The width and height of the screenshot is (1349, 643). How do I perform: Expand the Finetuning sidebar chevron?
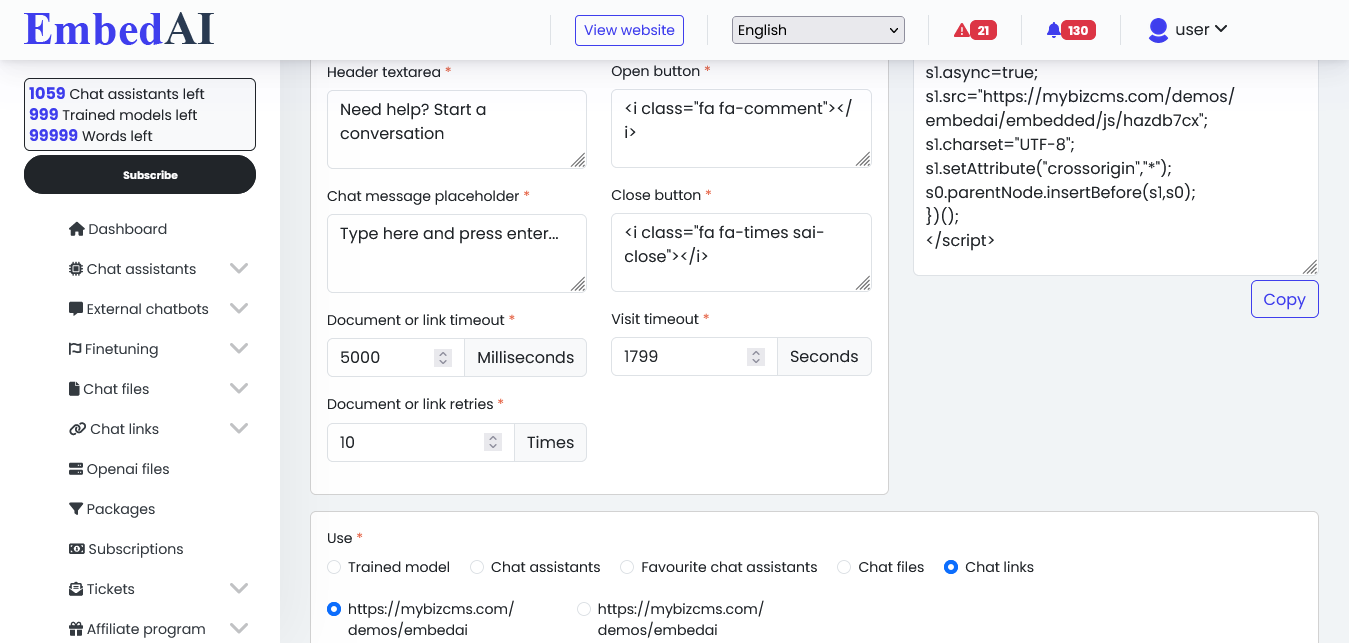239,348
